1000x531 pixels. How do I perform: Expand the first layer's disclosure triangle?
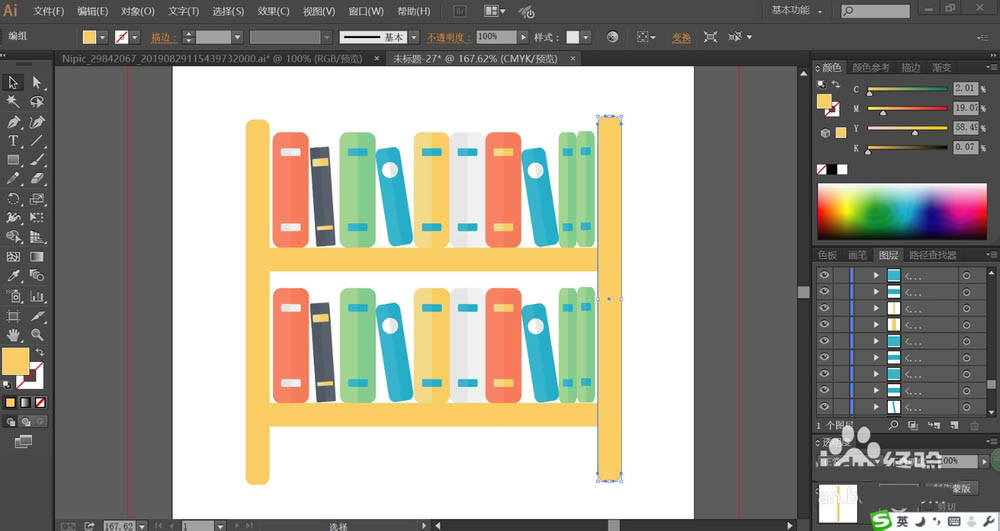tap(876, 275)
